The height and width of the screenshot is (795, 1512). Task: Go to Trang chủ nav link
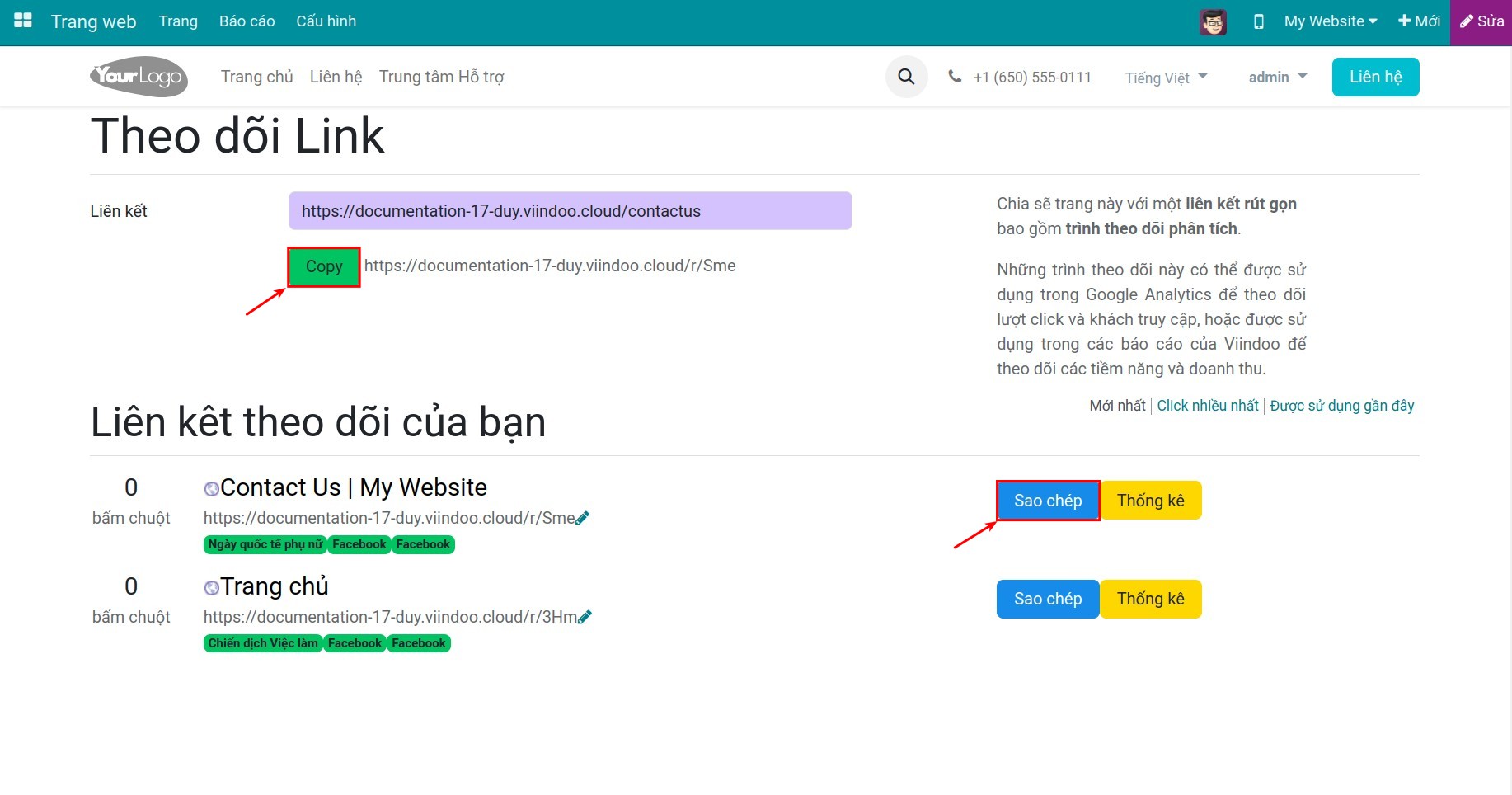click(257, 77)
